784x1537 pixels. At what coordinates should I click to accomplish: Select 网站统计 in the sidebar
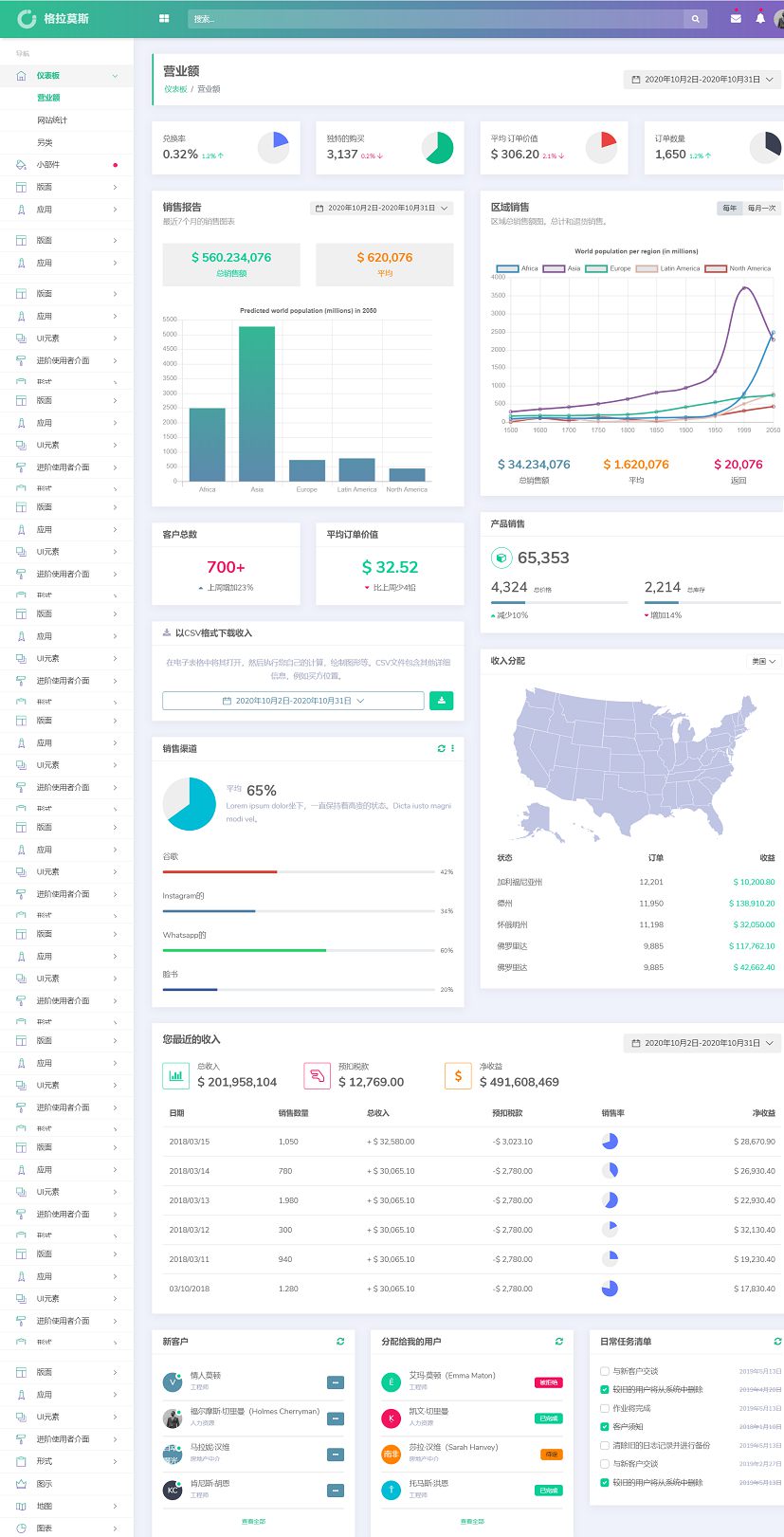[52, 120]
